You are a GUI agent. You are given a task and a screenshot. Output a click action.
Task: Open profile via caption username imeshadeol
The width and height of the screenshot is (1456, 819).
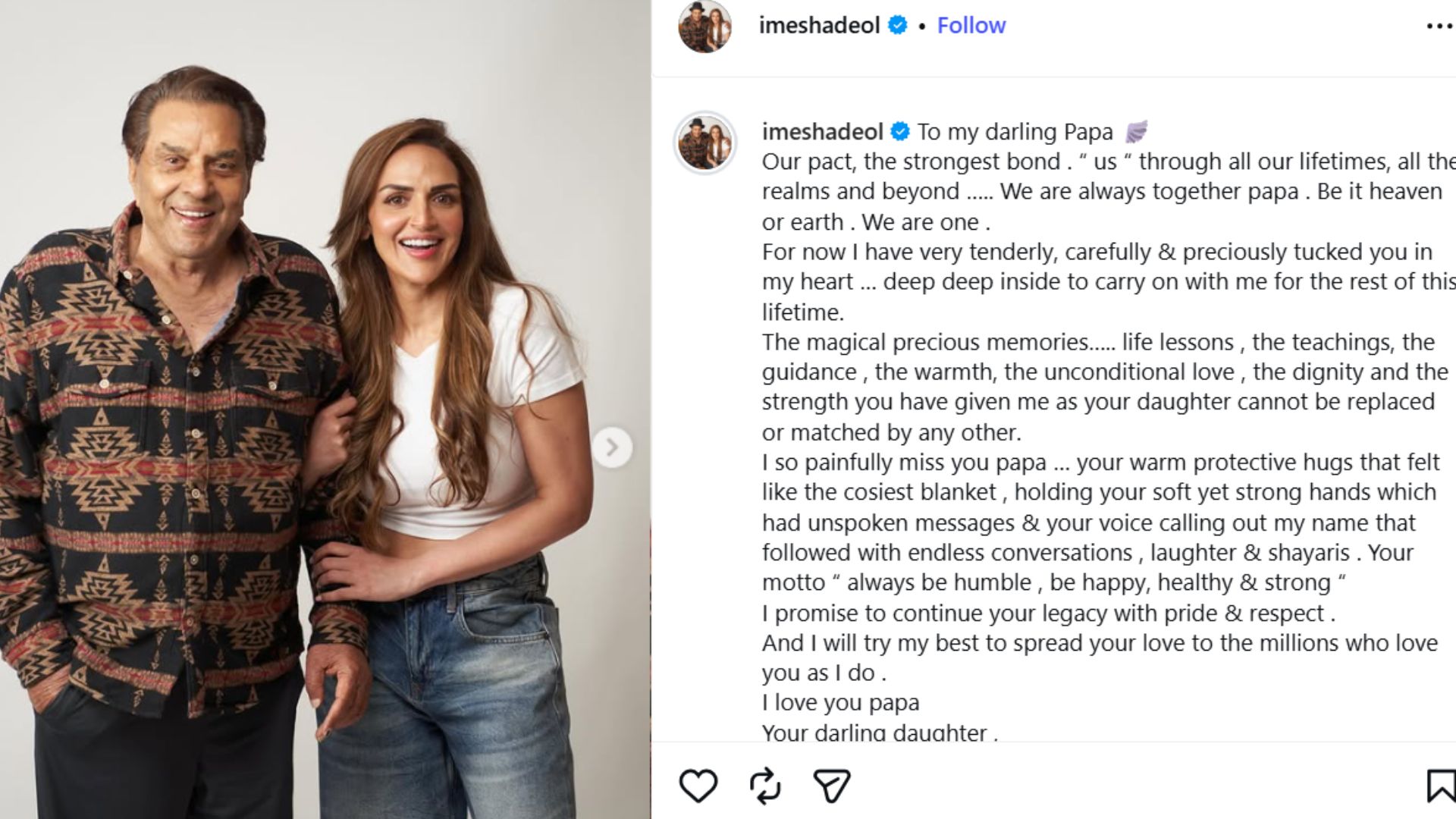[x=822, y=132]
